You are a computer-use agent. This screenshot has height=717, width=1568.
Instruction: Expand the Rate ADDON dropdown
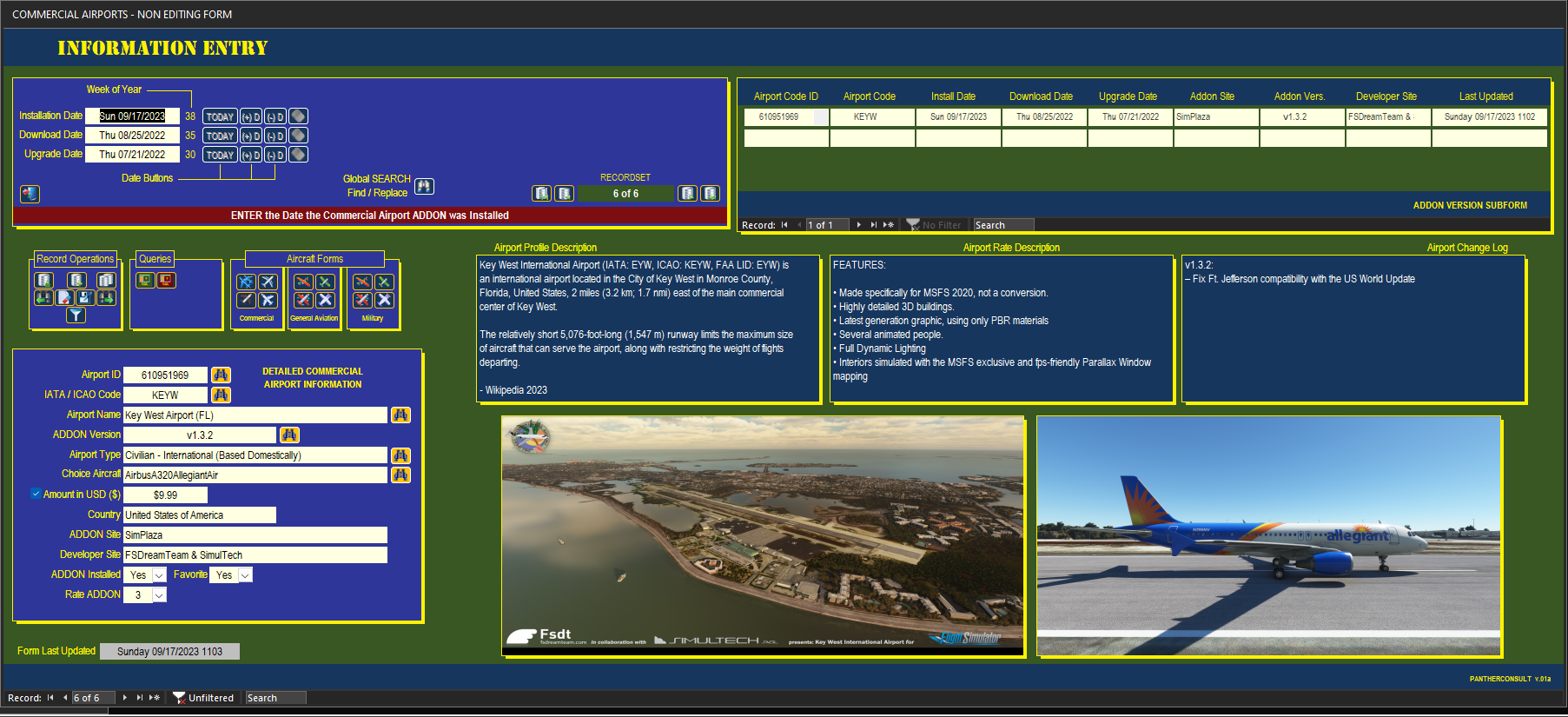(159, 595)
